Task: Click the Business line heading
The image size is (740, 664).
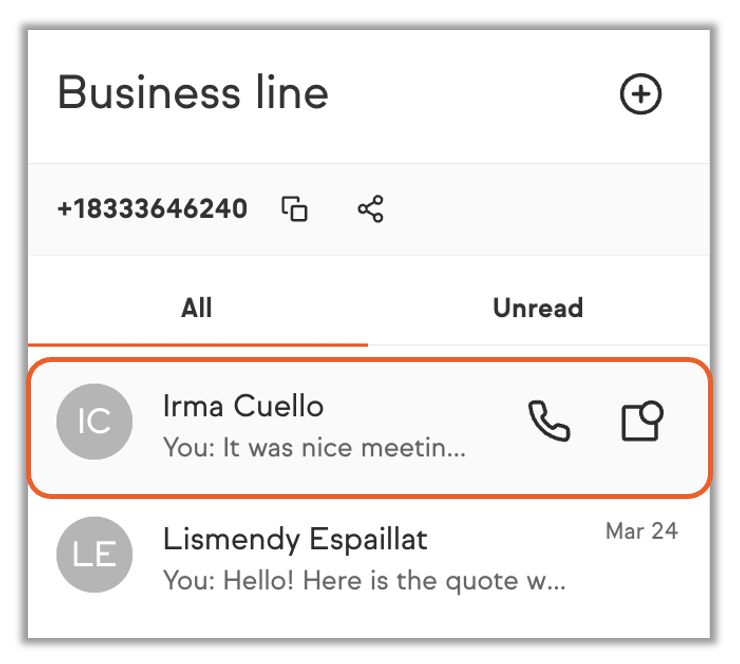Action: tap(193, 93)
